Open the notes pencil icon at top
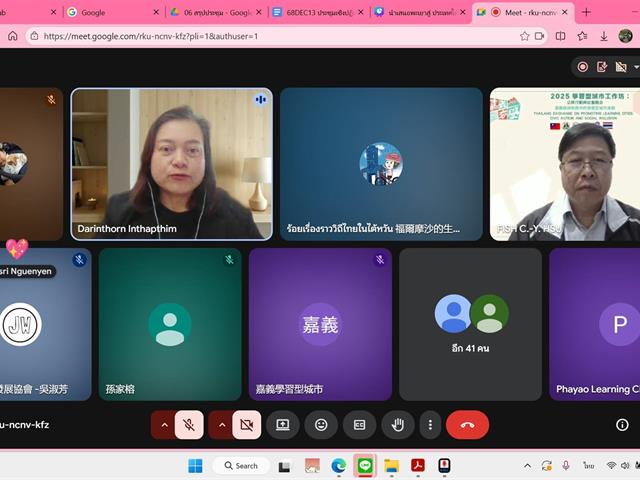The image size is (640, 480). click(602, 67)
